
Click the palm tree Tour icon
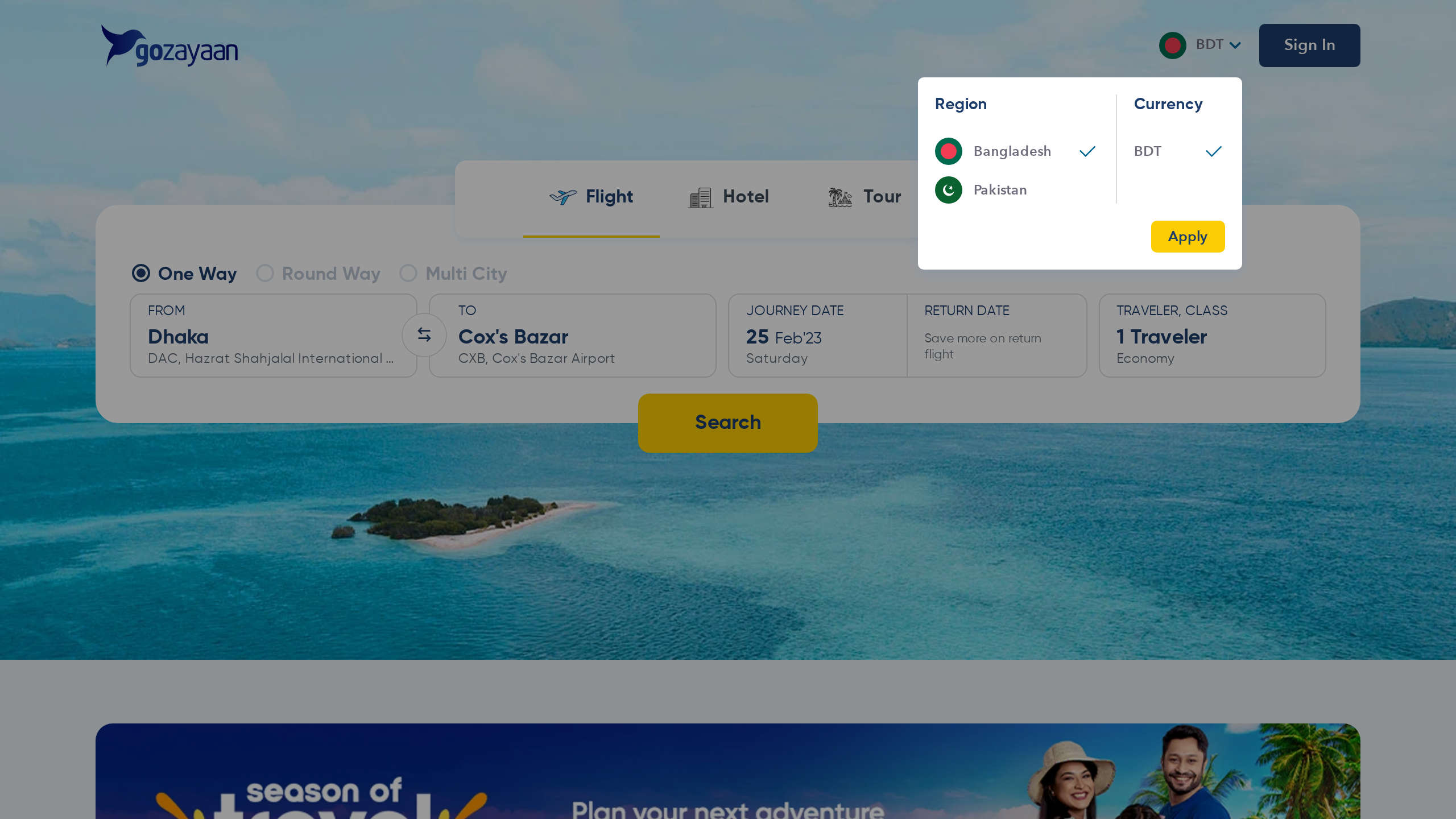[840, 197]
